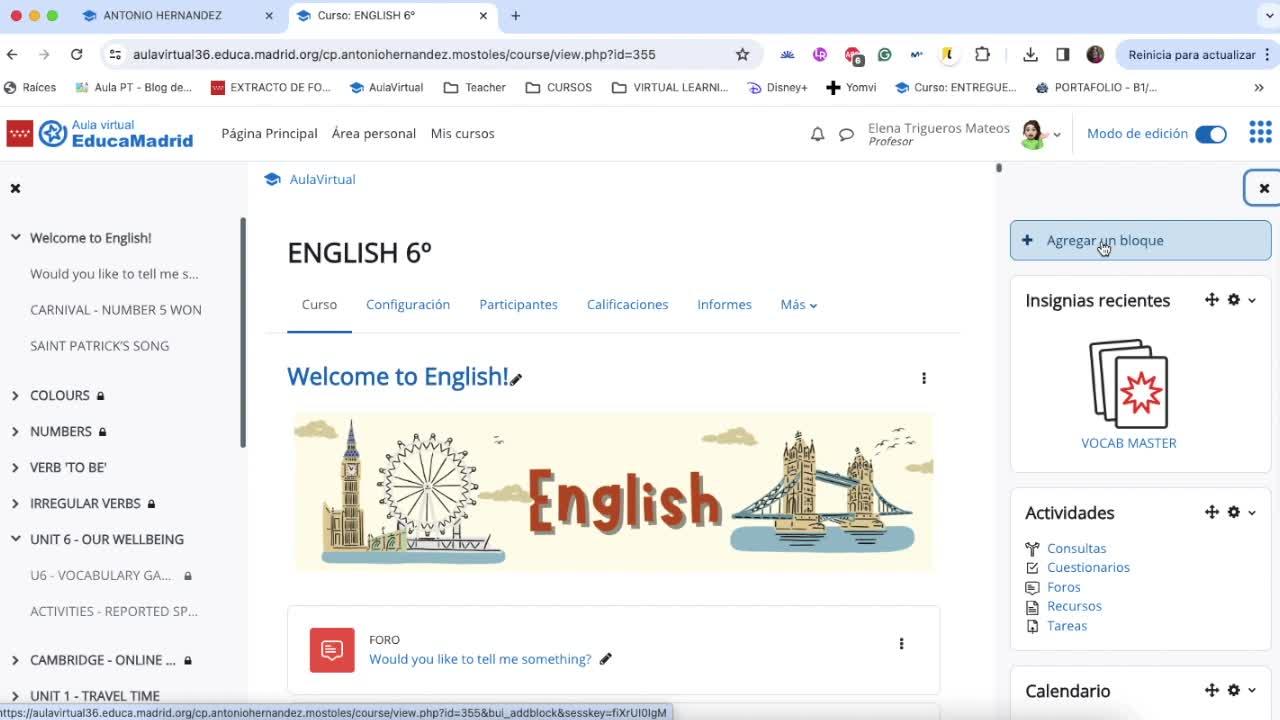Click the browser address bar URL
Viewport: 1280px width, 720px height.
[x=394, y=54]
